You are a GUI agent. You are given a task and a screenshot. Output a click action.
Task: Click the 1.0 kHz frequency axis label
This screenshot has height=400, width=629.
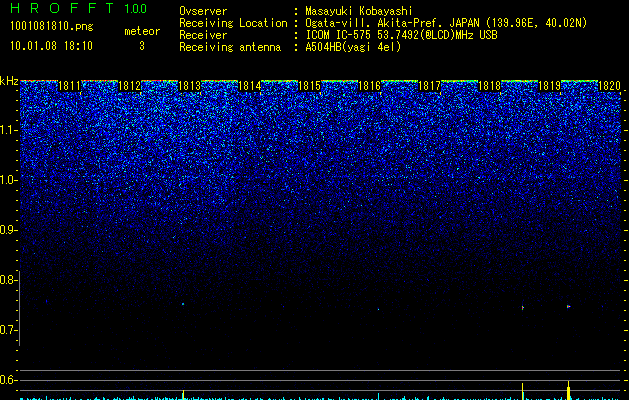(x=9, y=180)
